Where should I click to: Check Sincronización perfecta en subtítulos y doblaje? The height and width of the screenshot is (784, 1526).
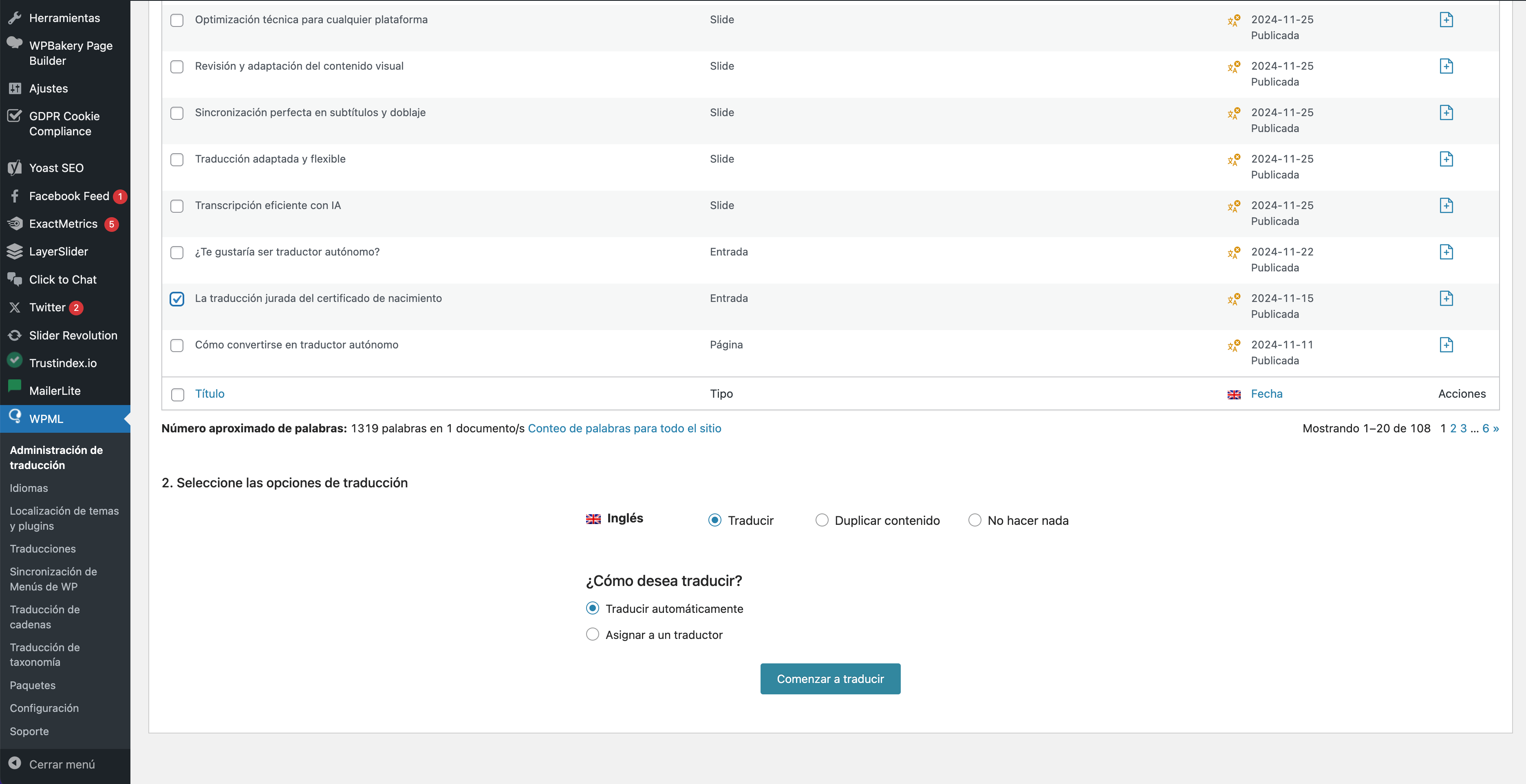(177, 113)
